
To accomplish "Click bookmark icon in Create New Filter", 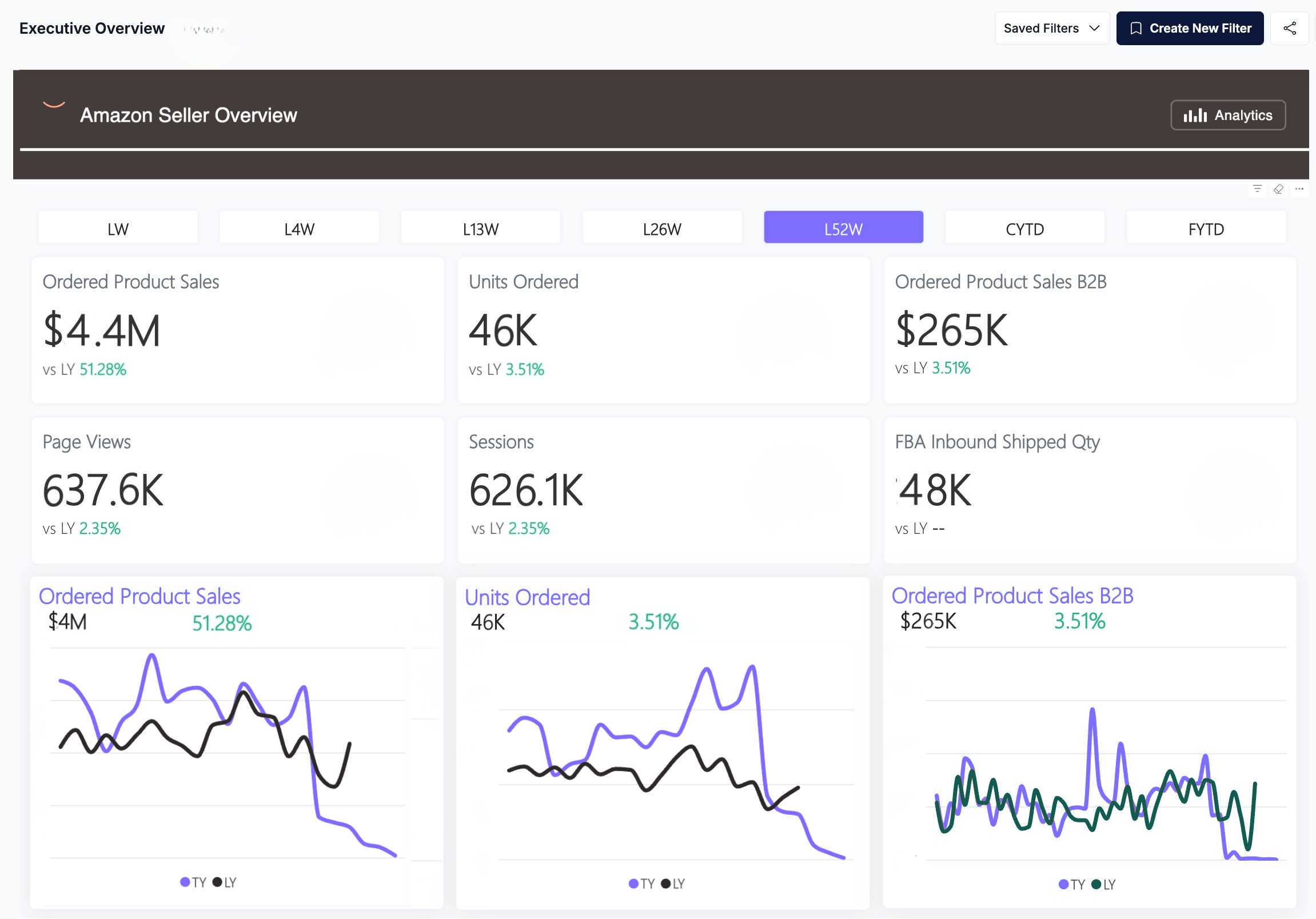I will (1135, 28).
